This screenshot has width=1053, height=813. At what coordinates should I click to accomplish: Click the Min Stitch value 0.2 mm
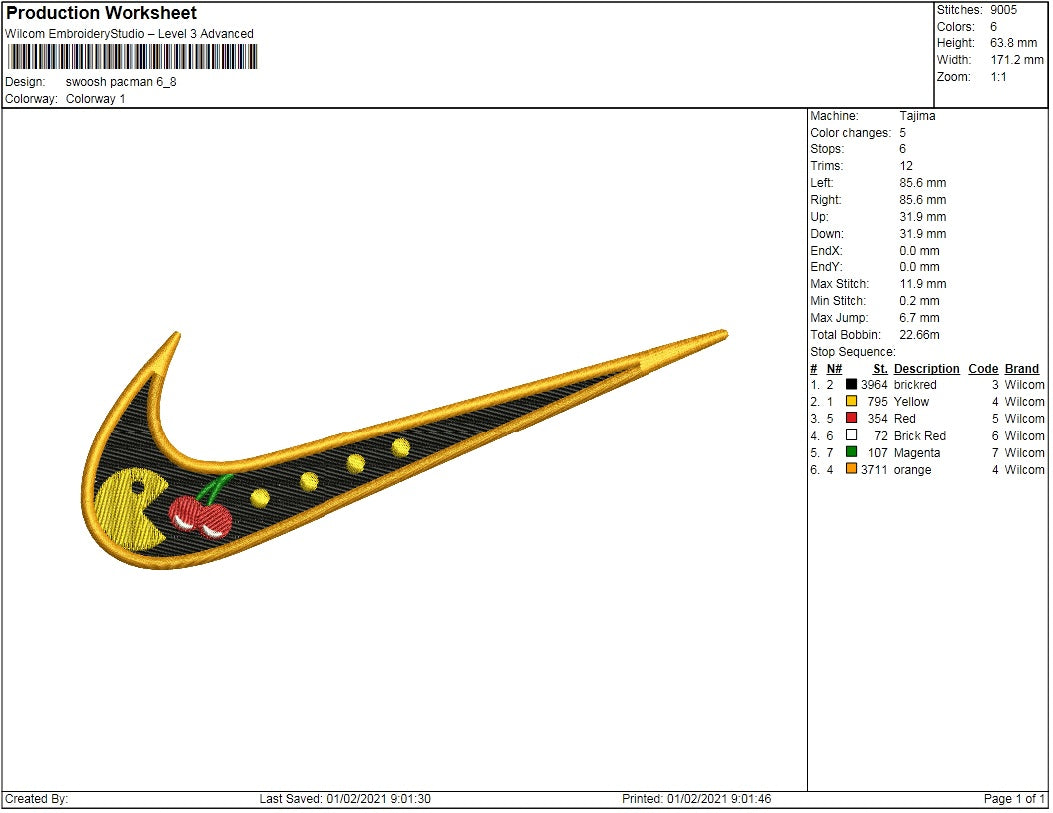(921, 301)
